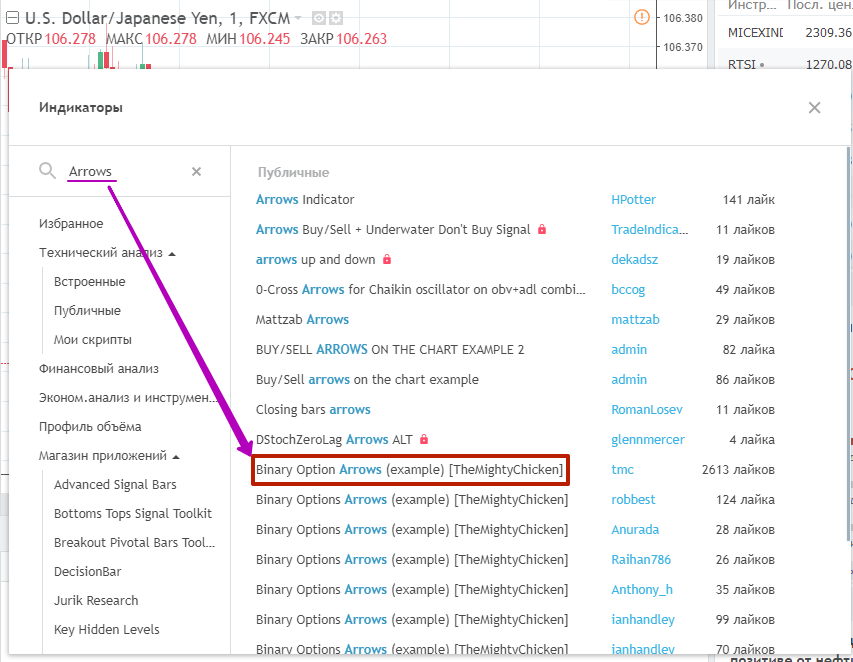
Task: Add Binary Option Arrows [TheMightyChicken] by tmc
Action: point(409,470)
